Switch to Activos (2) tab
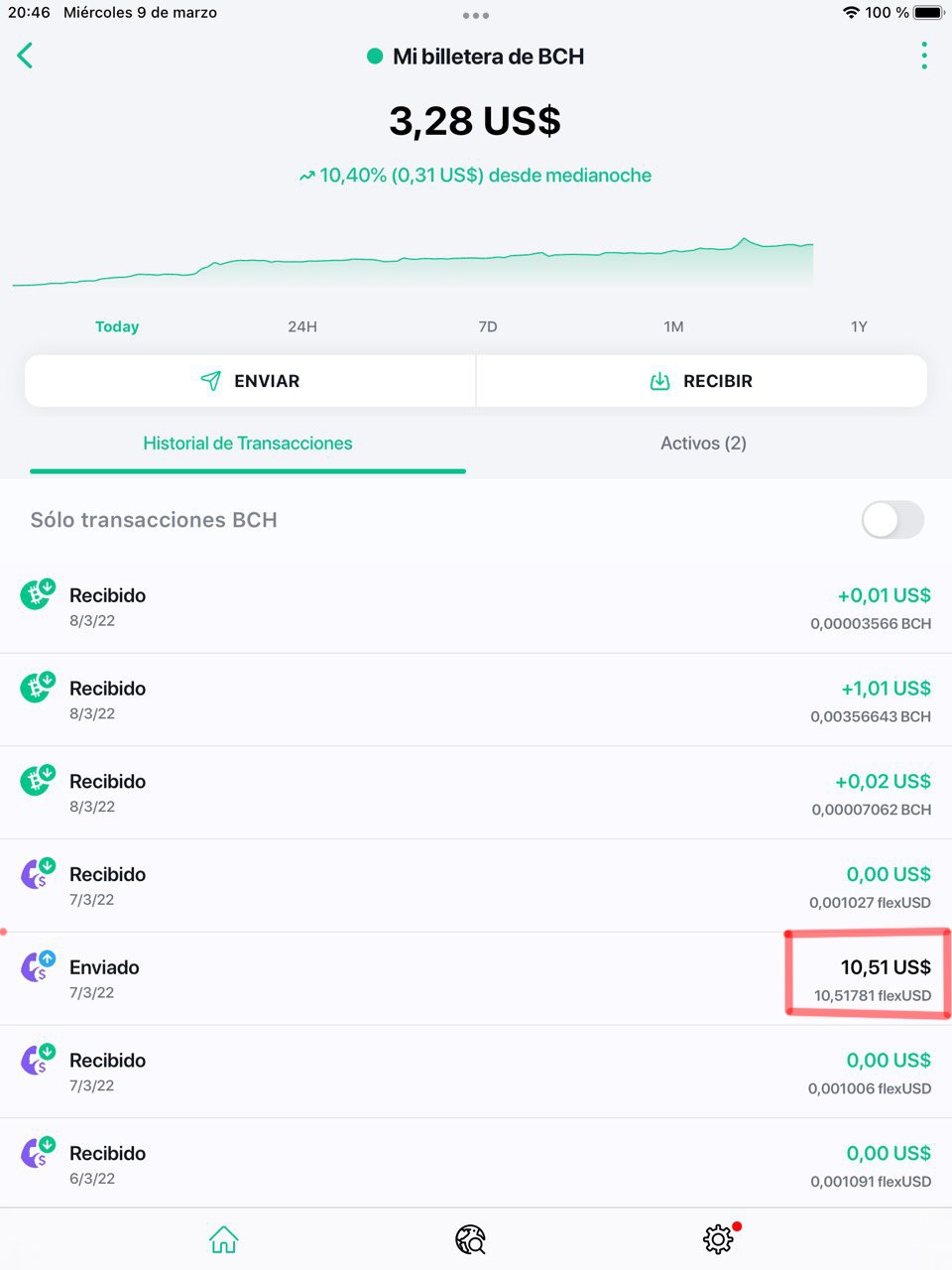The image size is (952, 1270). pyautogui.click(x=703, y=444)
